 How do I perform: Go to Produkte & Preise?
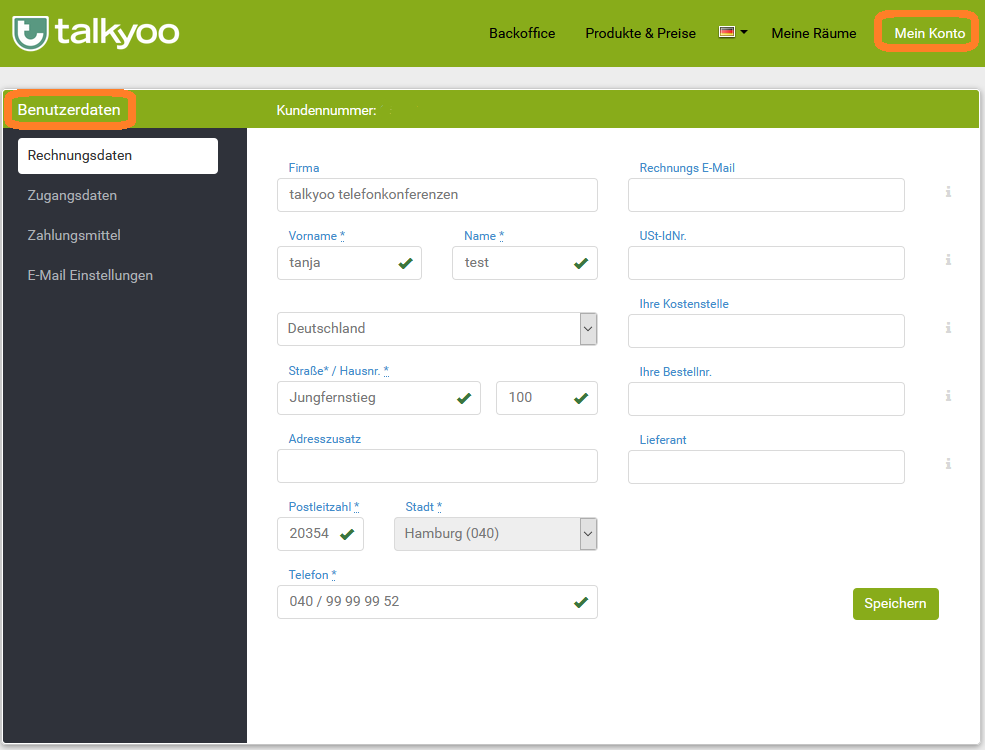(x=640, y=33)
